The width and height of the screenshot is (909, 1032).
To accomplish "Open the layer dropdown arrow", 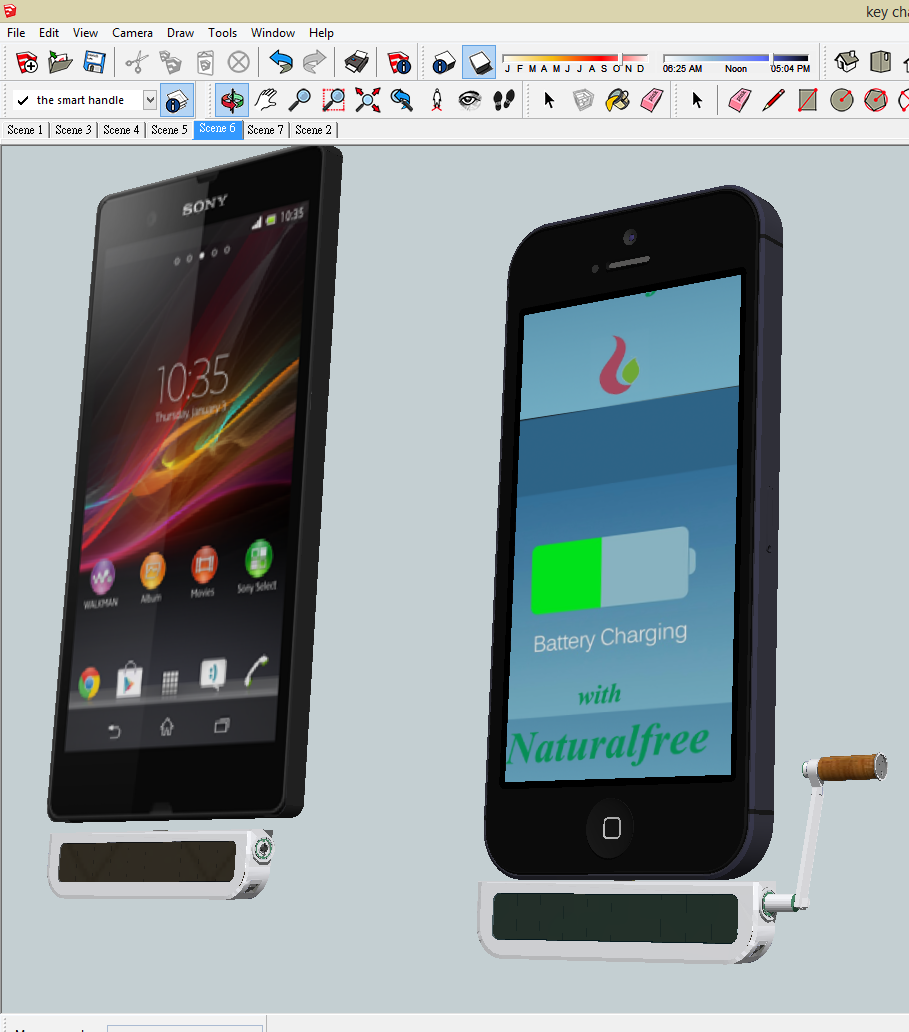I will pyautogui.click(x=150, y=100).
